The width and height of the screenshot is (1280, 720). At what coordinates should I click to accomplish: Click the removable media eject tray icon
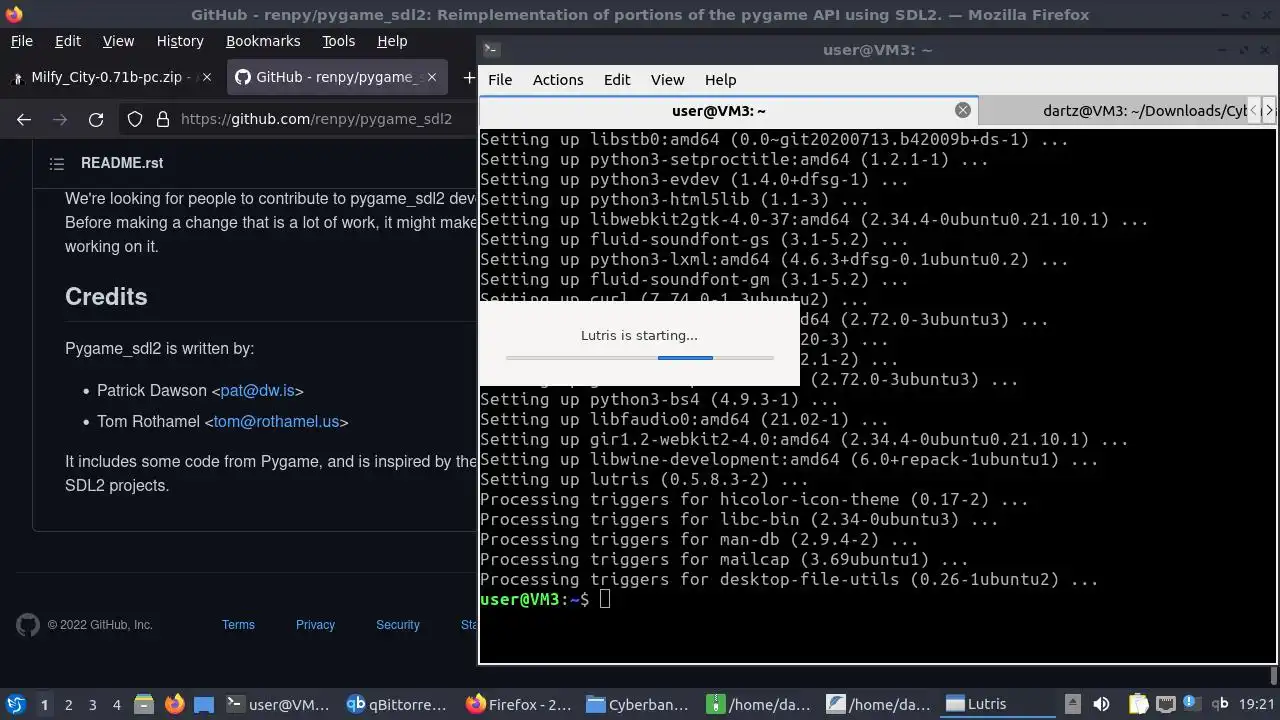click(1072, 704)
